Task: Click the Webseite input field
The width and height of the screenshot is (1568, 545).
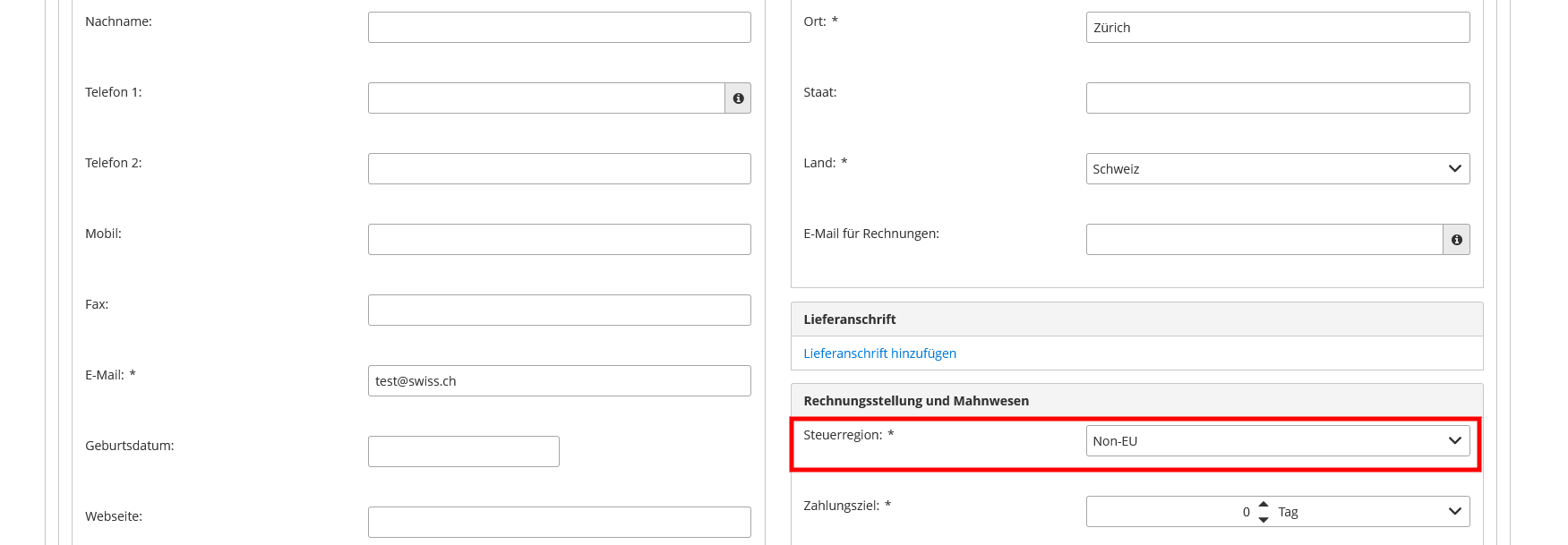Action: point(559,523)
